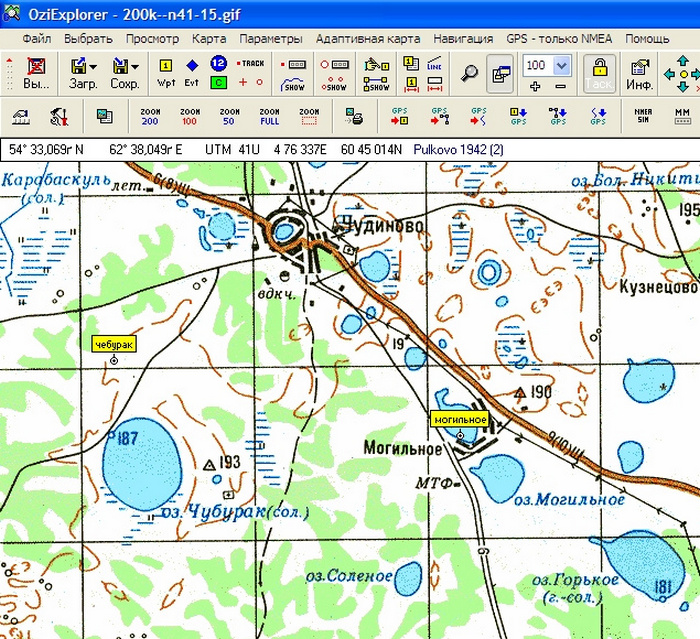The width and height of the screenshot is (700, 639).
Task: Click the plus zoom in button
Action: pyautogui.click(x=535, y=86)
